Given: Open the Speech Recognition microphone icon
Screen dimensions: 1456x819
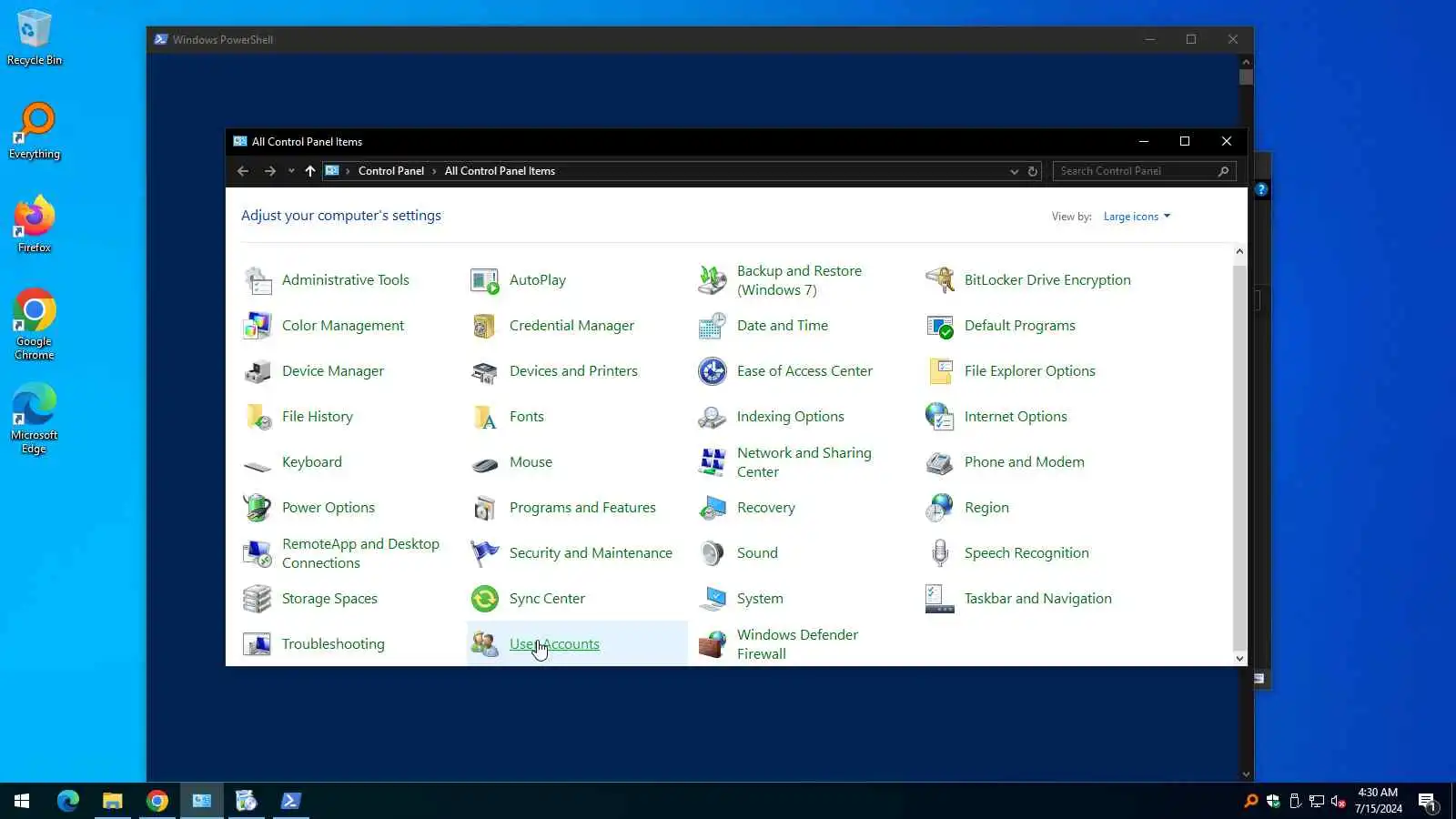Looking at the screenshot, I should [x=940, y=553].
